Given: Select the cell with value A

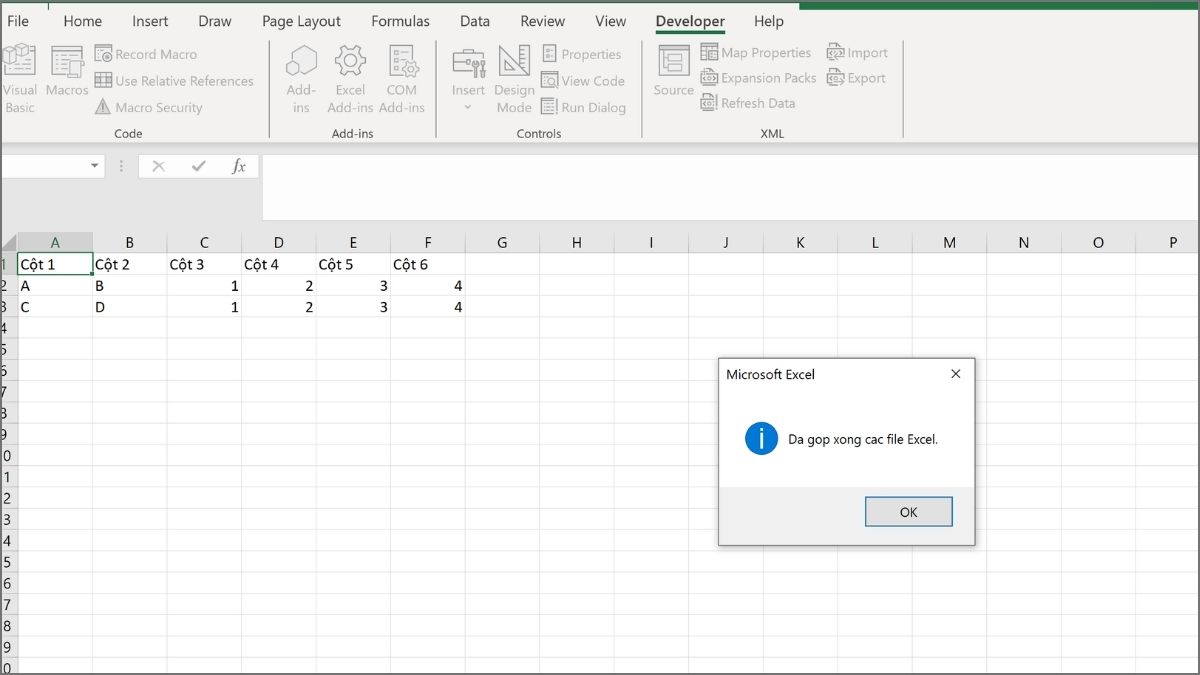Looking at the screenshot, I should 55,286.
